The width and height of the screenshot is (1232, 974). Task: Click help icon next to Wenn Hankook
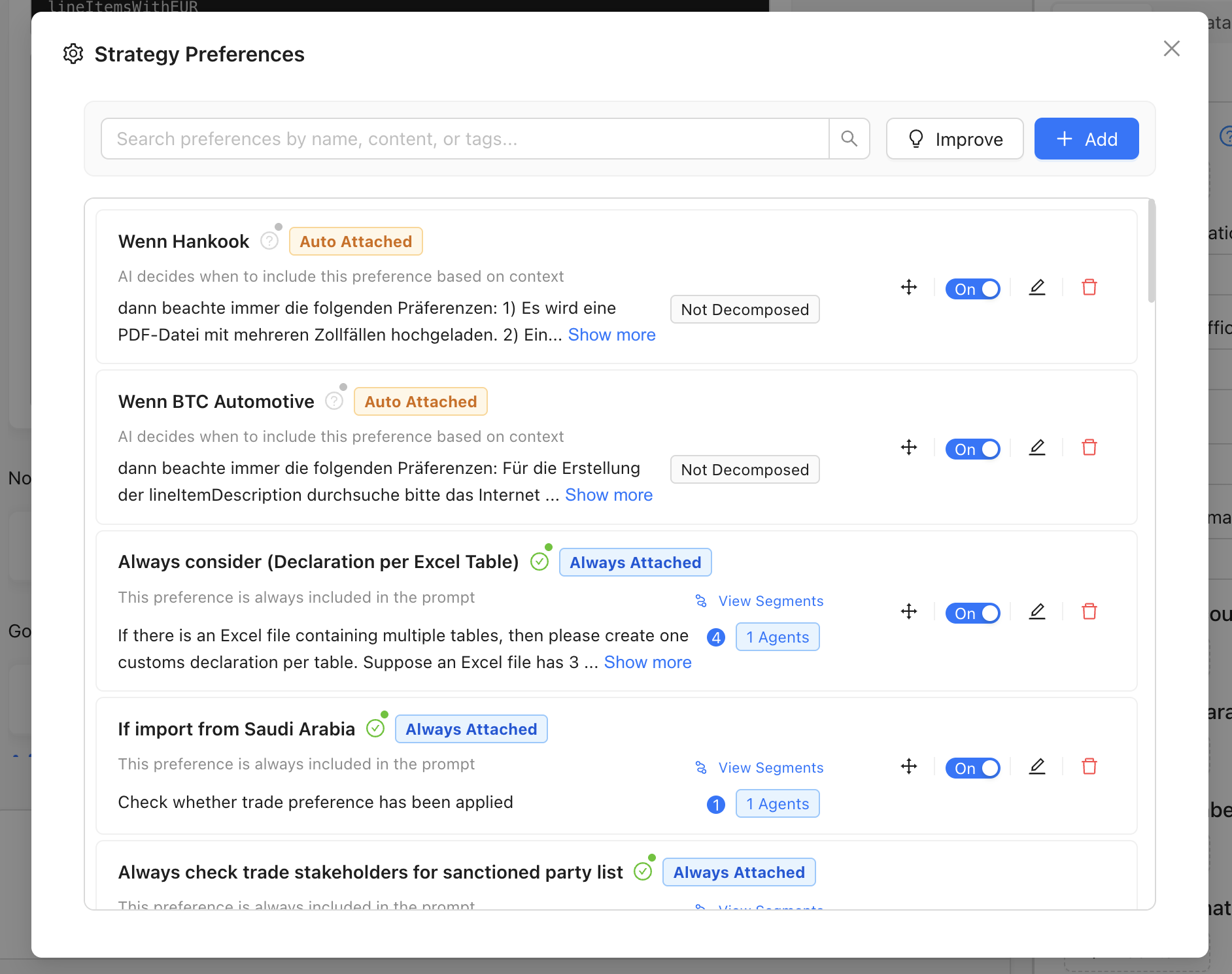point(269,241)
